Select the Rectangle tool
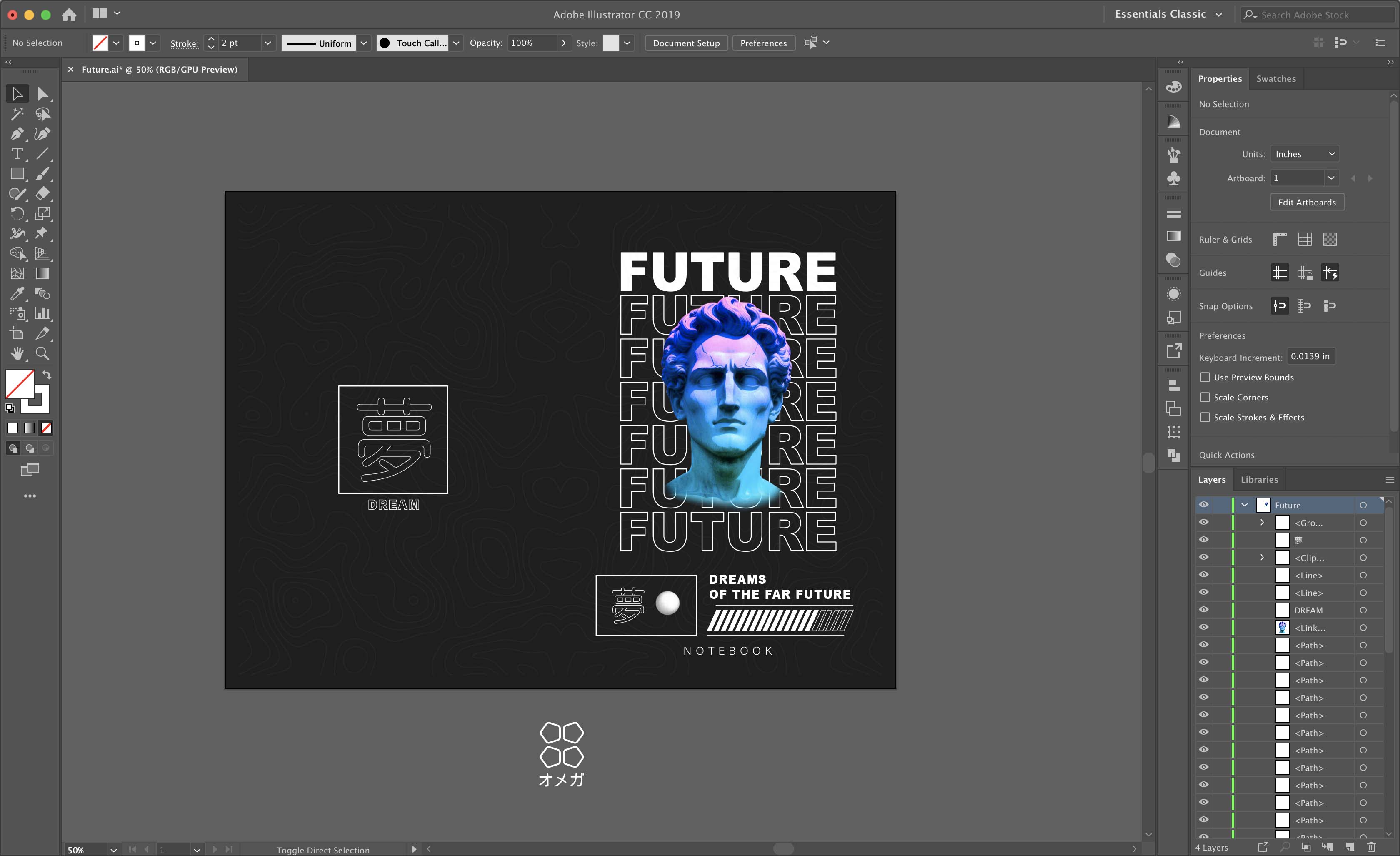Image resolution: width=1400 pixels, height=856 pixels. [17, 173]
